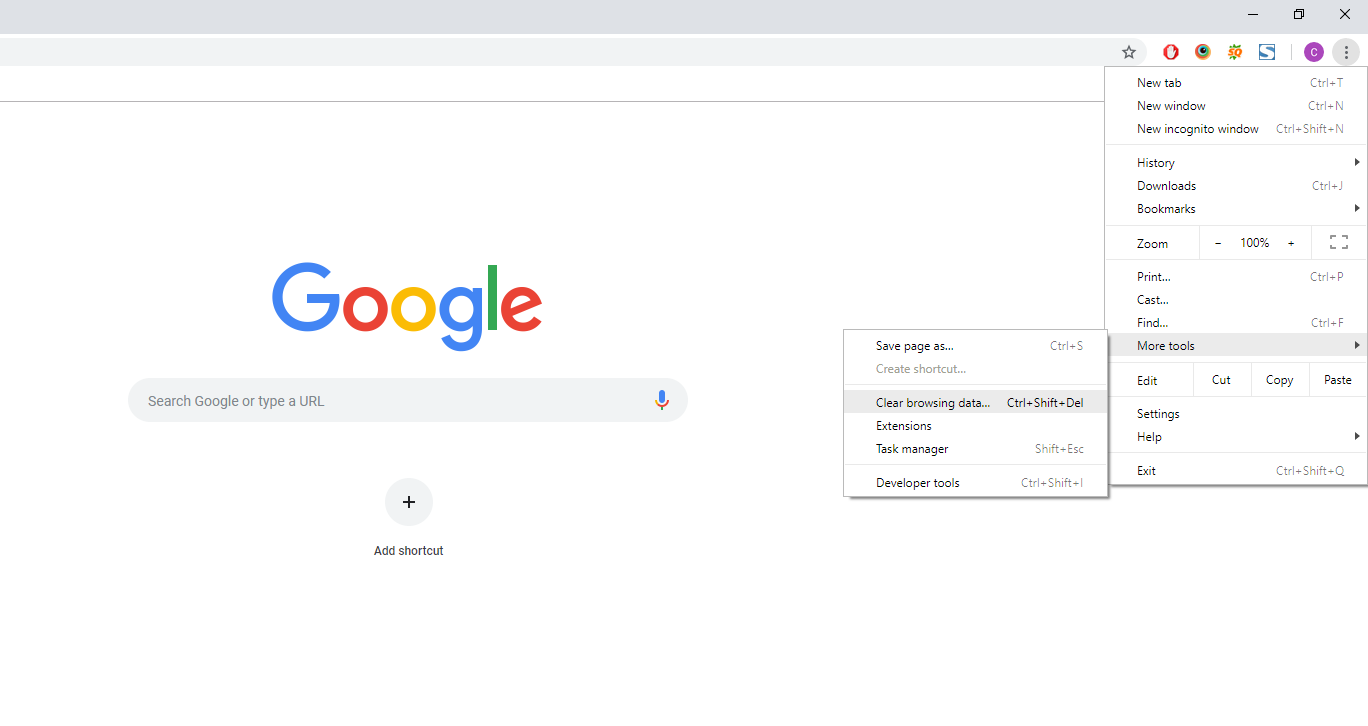Screen dimensions: 1368x726
Task: Click Cut in the Edit row
Action: coord(1221,380)
